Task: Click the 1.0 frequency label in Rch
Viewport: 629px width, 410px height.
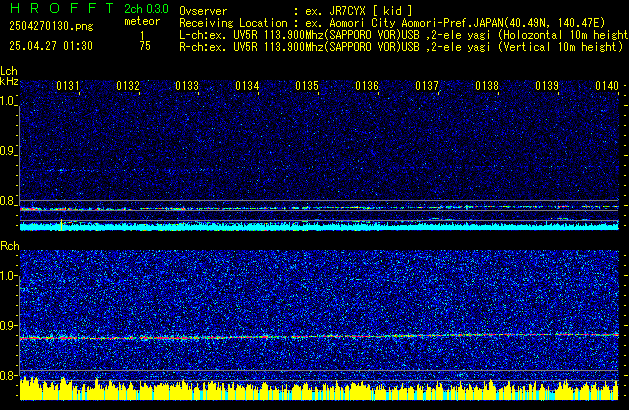Action: click(x=8, y=276)
